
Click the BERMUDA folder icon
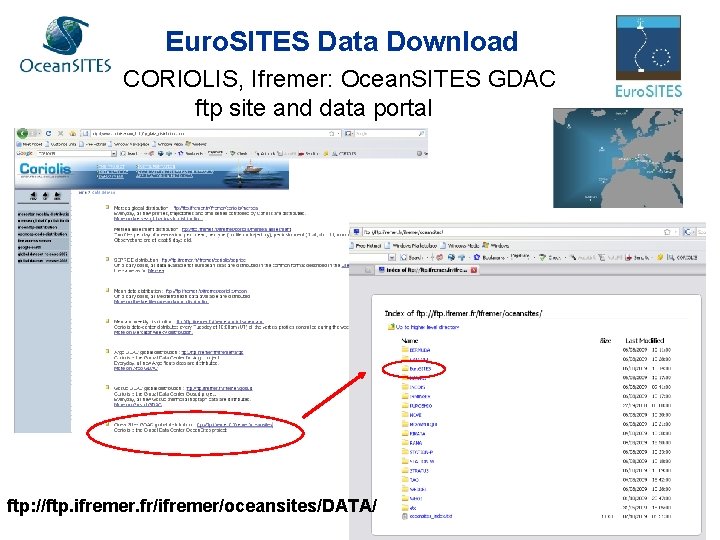coord(405,350)
